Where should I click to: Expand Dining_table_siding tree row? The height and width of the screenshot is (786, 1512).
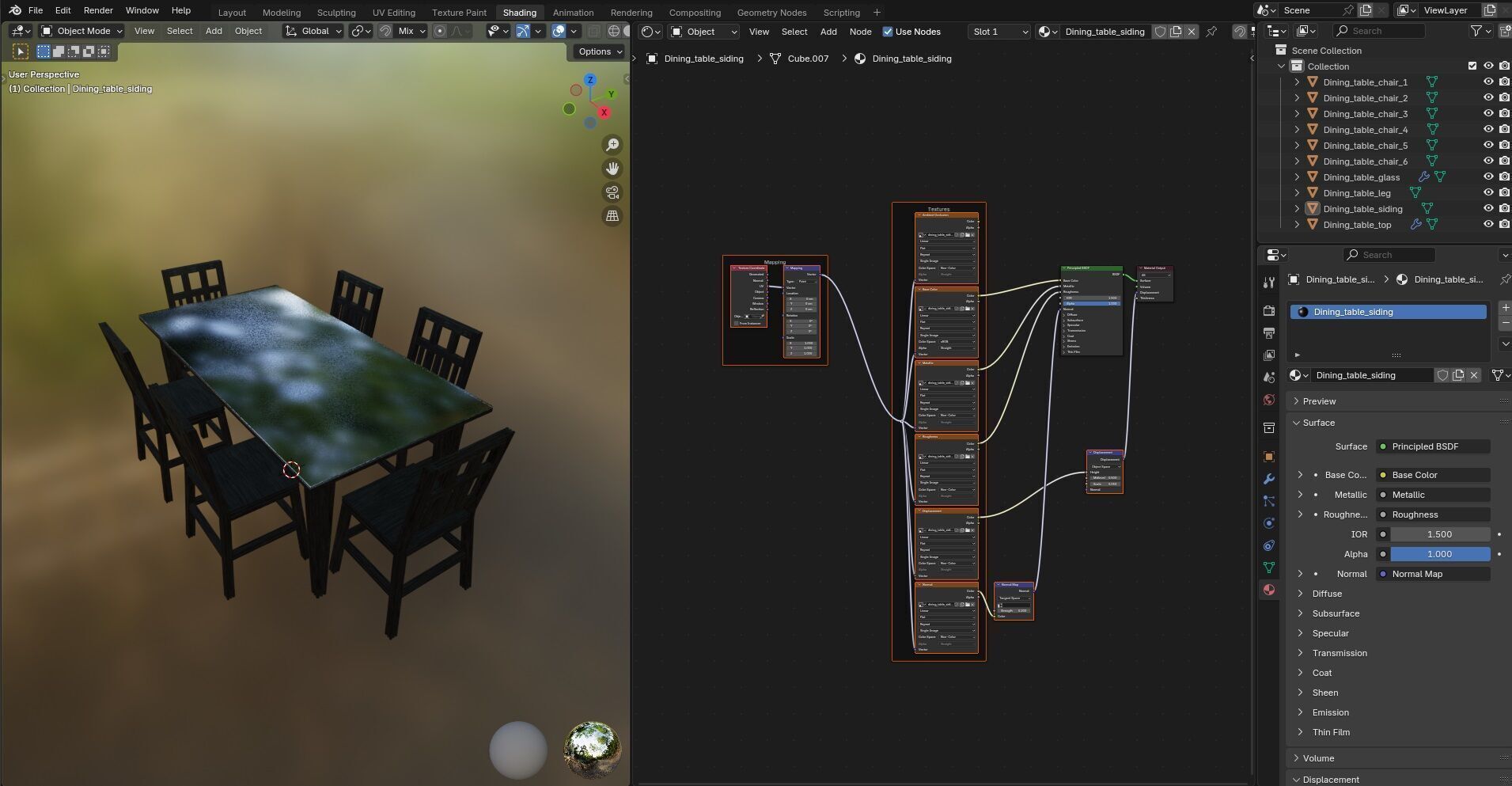click(1297, 208)
